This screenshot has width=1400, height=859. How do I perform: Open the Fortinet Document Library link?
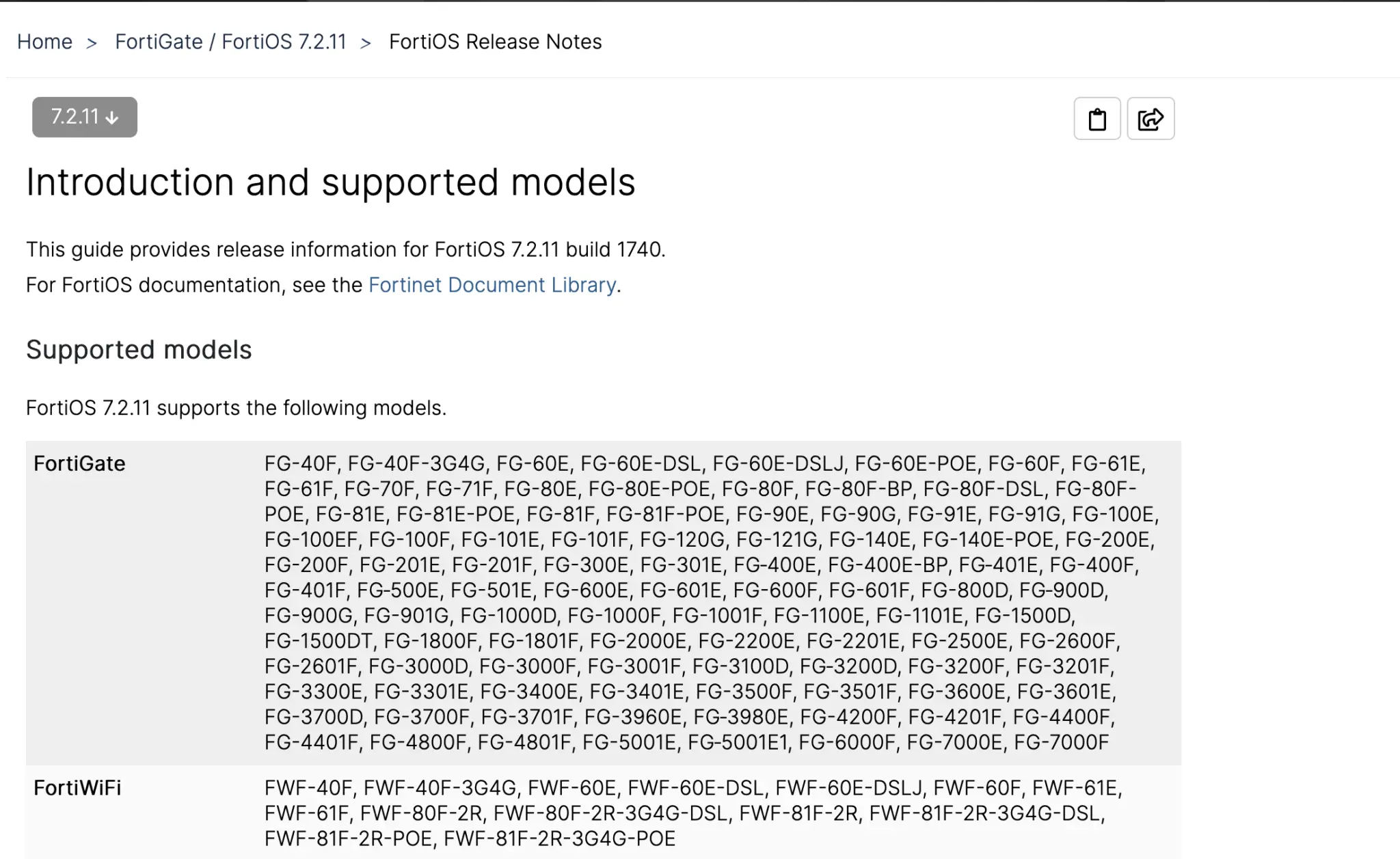coord(492,285)
